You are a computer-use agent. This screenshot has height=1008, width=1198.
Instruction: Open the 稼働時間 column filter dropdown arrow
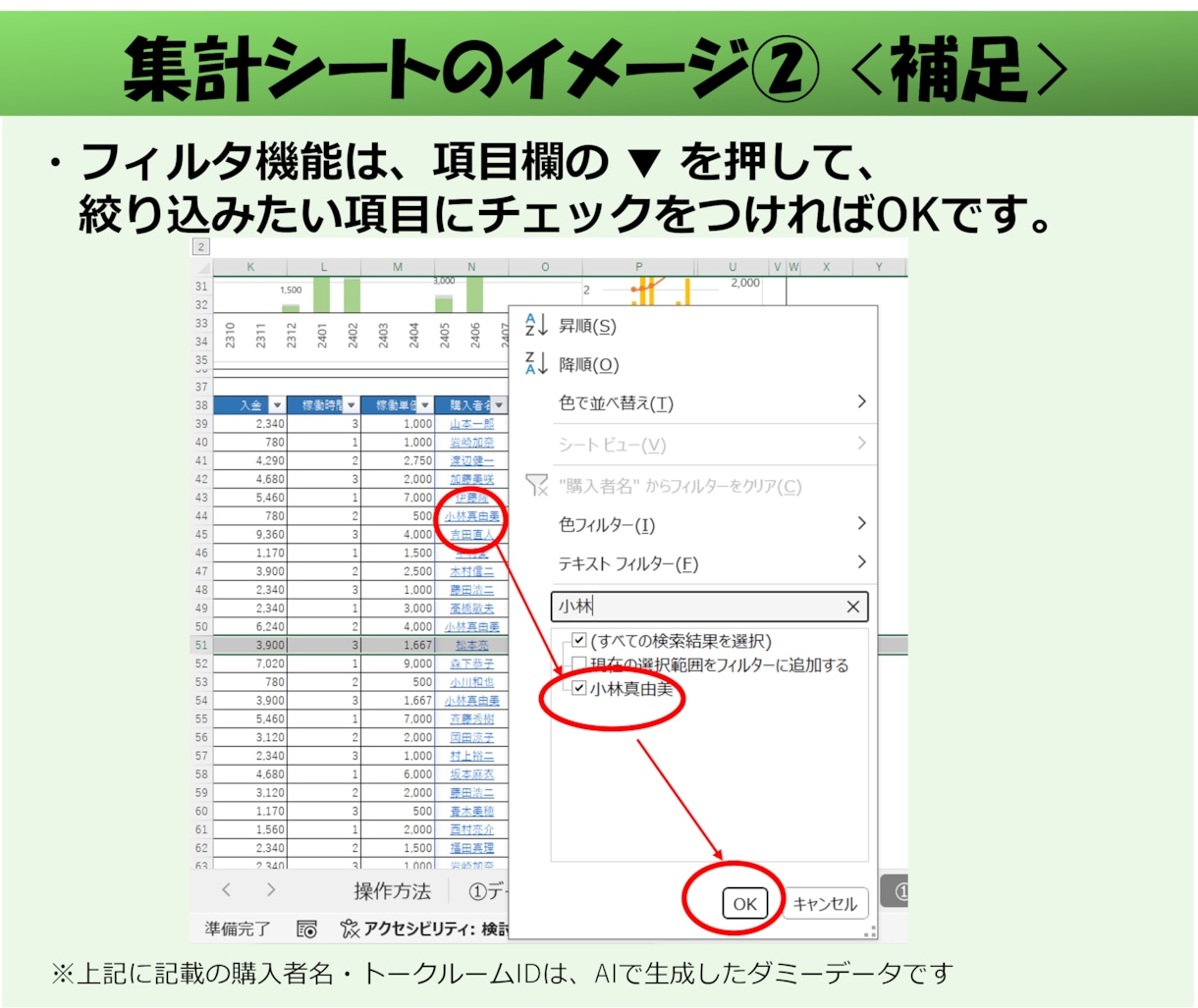(x=352, y=405)
